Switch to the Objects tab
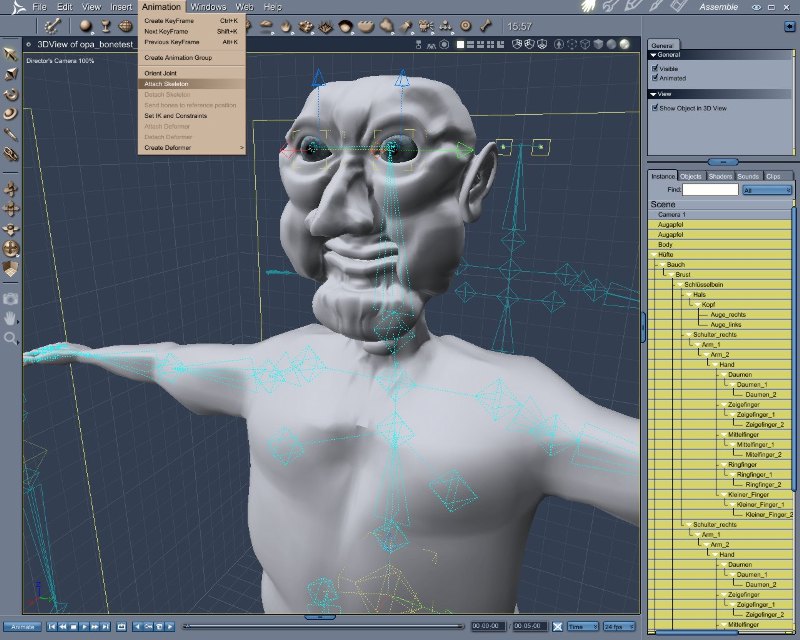800x640 pixels. tap(691, 176)
